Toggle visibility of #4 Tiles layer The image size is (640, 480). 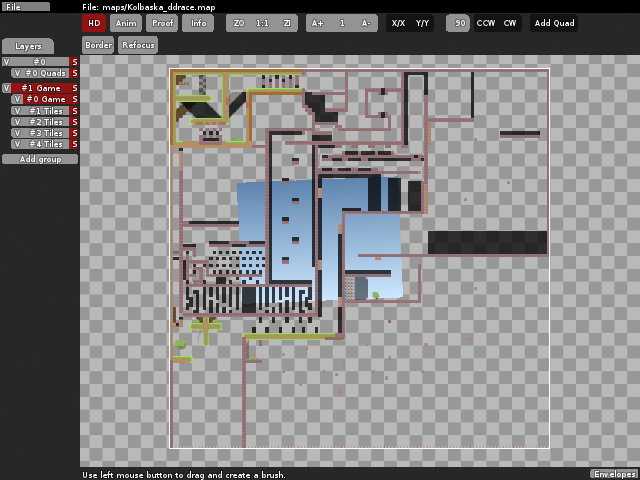tap(17, 144)
